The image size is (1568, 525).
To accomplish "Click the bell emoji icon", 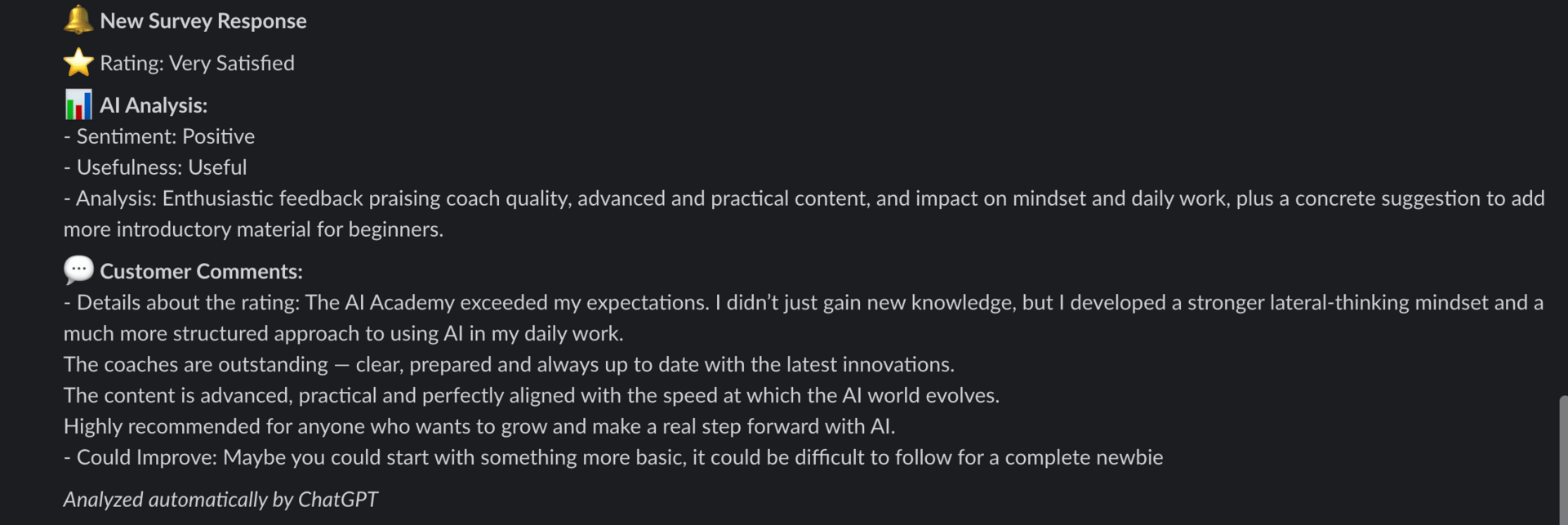I will click(x=78, y=20).
